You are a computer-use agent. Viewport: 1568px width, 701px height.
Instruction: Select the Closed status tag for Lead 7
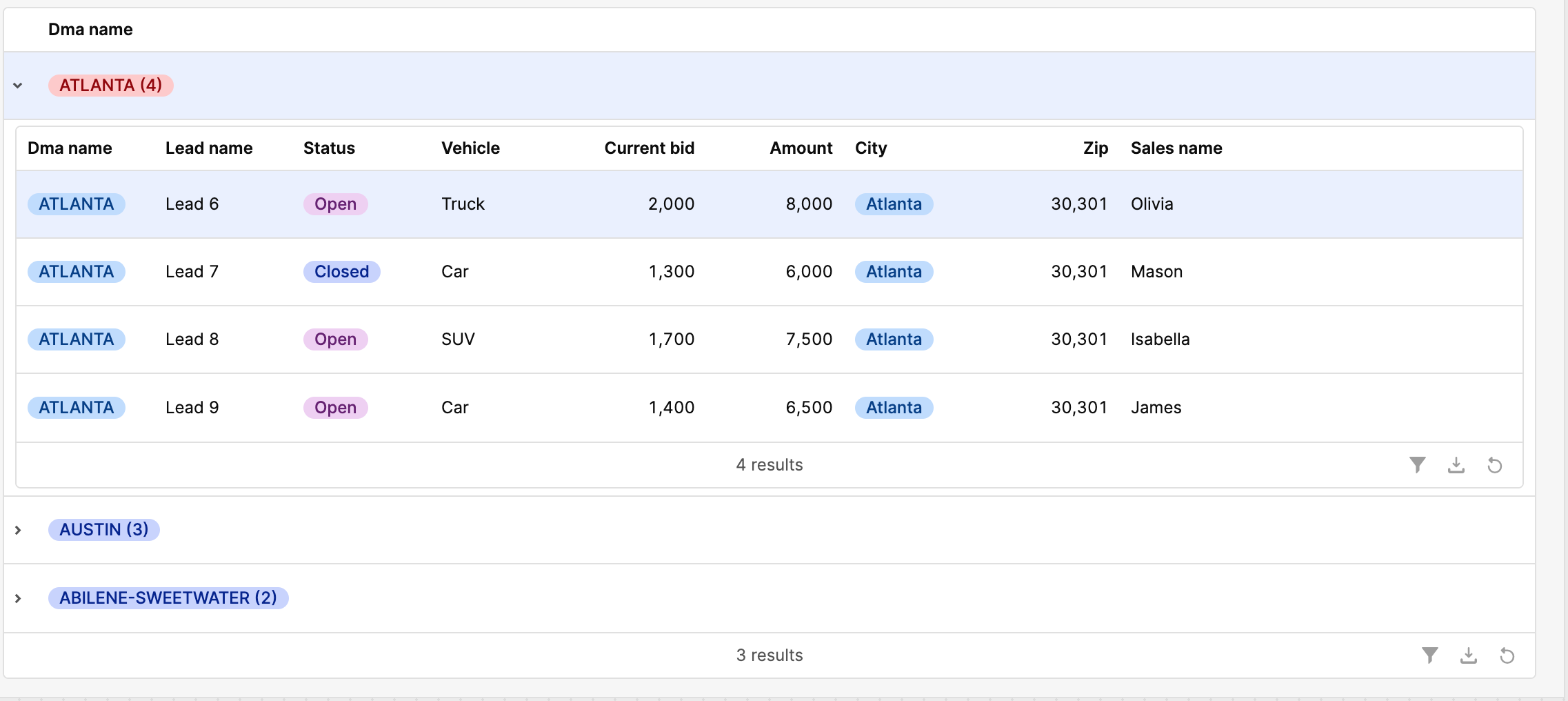[x=341, y=272]
